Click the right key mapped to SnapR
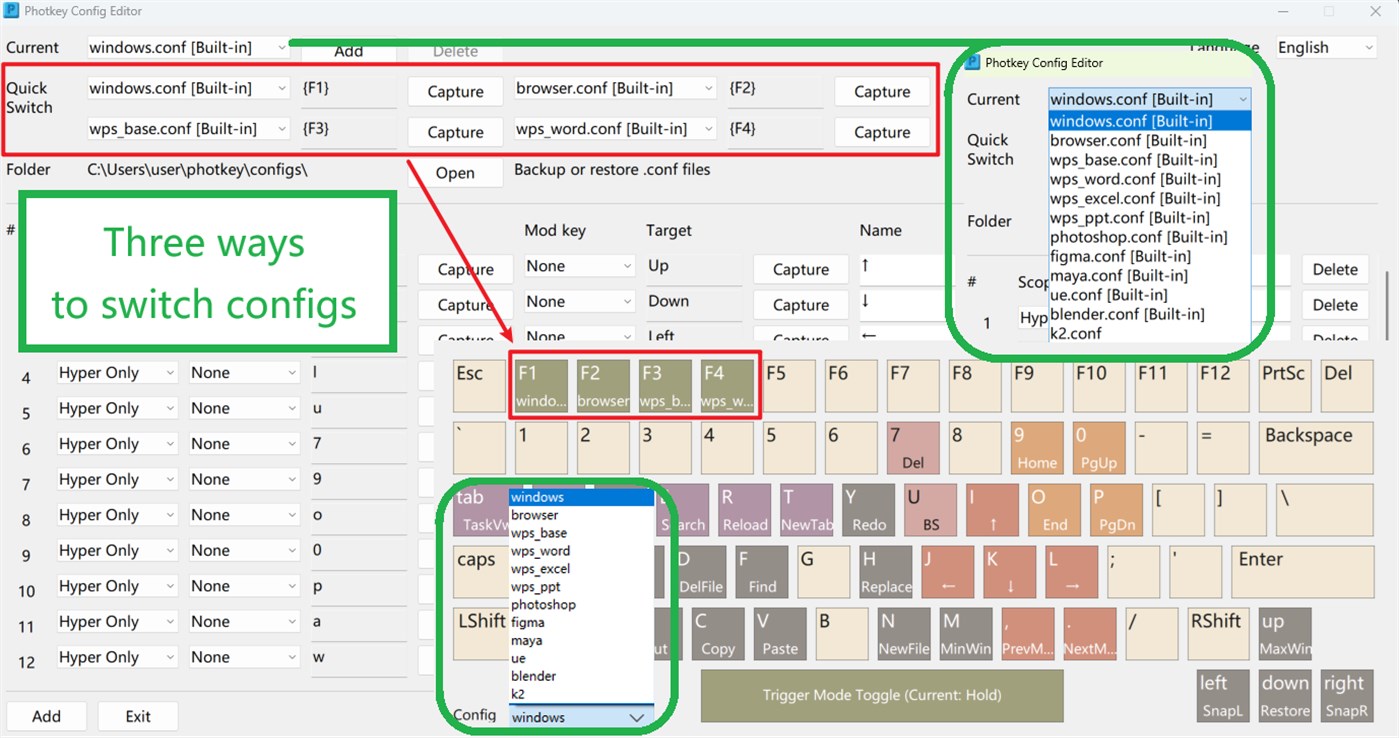 click(x=1347, y=696)
